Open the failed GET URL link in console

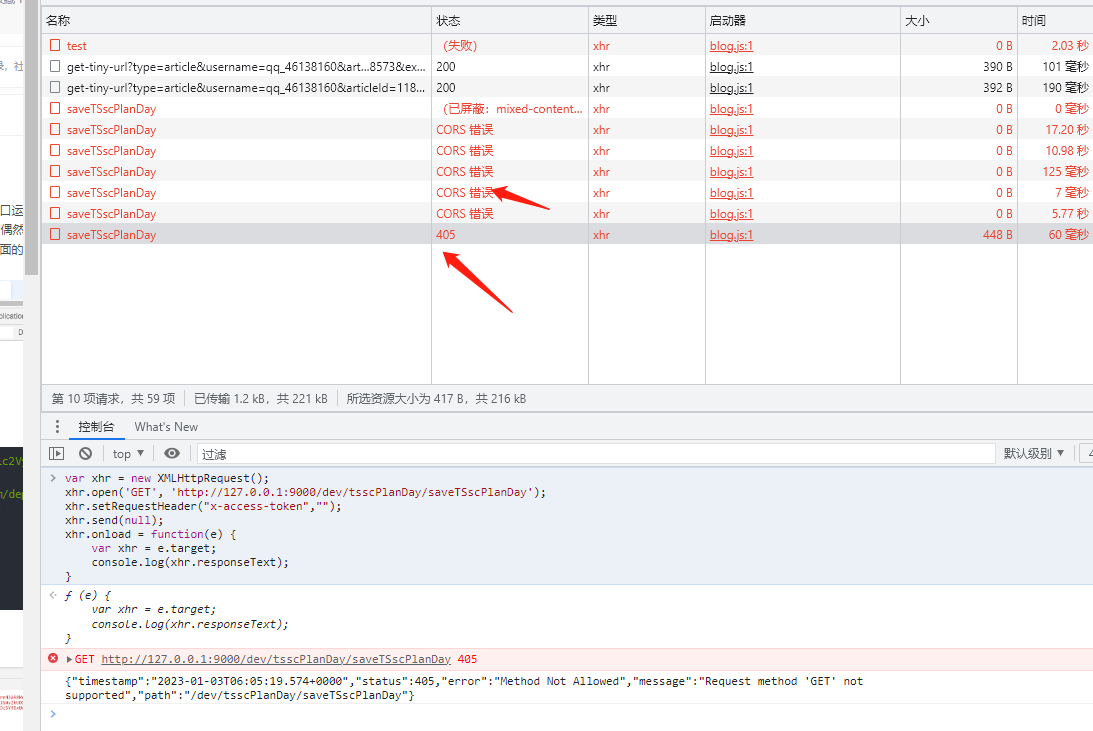pos(276,659)
